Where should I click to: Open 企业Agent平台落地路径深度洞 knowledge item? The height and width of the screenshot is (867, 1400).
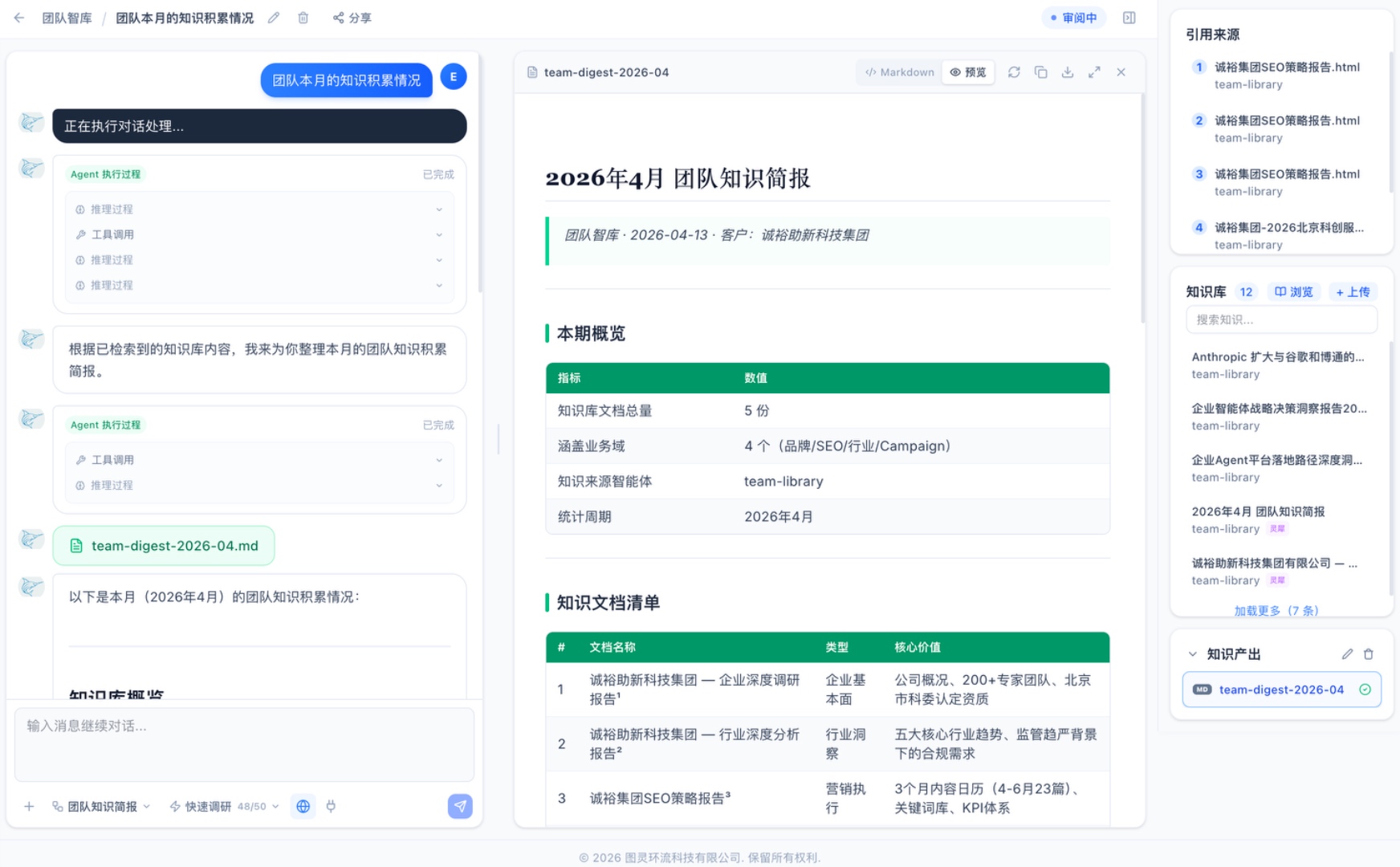click(x=1281, y=468)
